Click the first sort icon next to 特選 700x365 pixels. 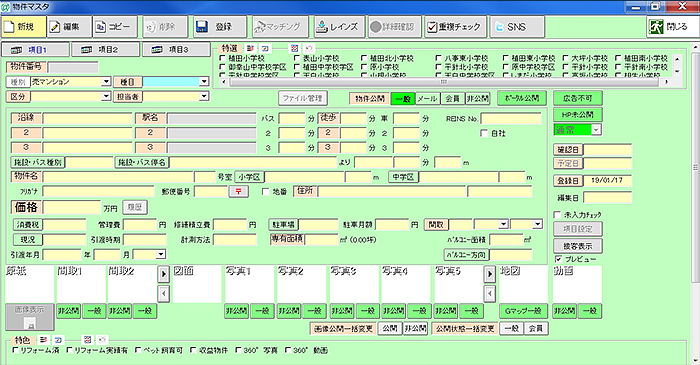(x=250, y=48)
